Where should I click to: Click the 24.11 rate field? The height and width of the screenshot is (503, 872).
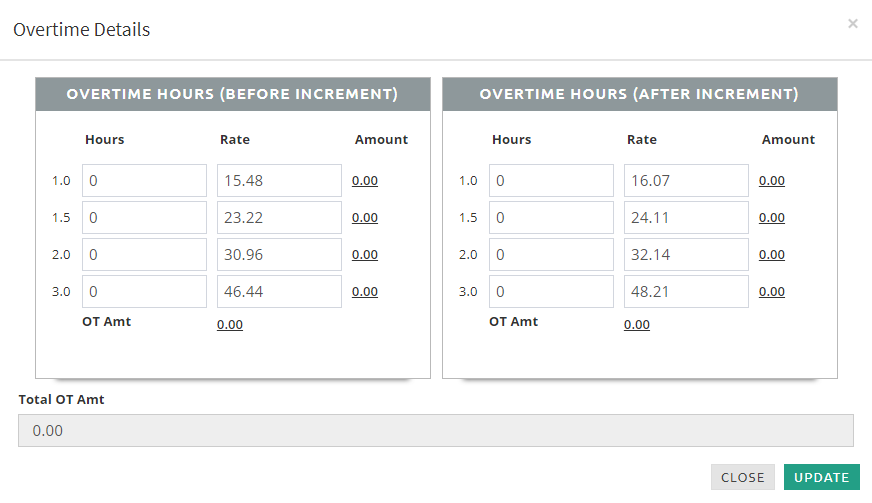686,218
